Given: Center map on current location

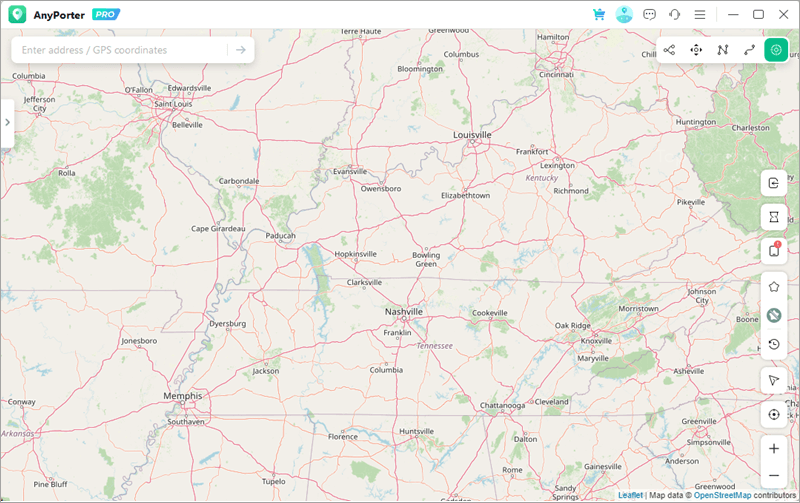Looking at the screenshot, I should coord(774,414).
